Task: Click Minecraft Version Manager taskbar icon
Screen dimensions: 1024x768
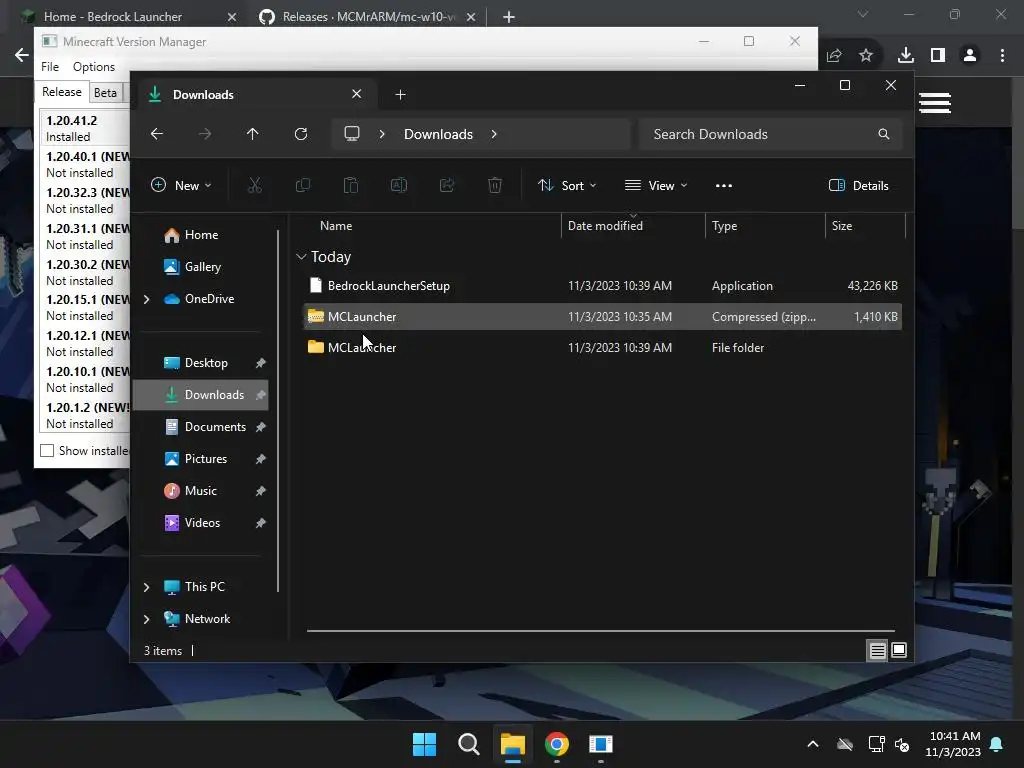Action: point(600,744)
